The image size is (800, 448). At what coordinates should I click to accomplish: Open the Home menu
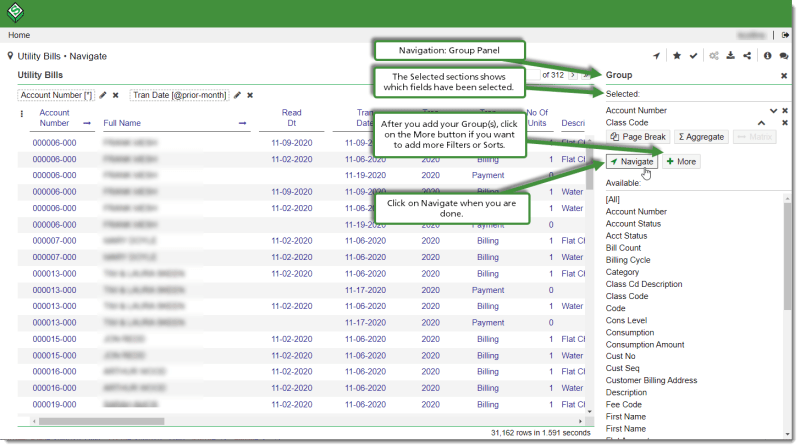19,35
